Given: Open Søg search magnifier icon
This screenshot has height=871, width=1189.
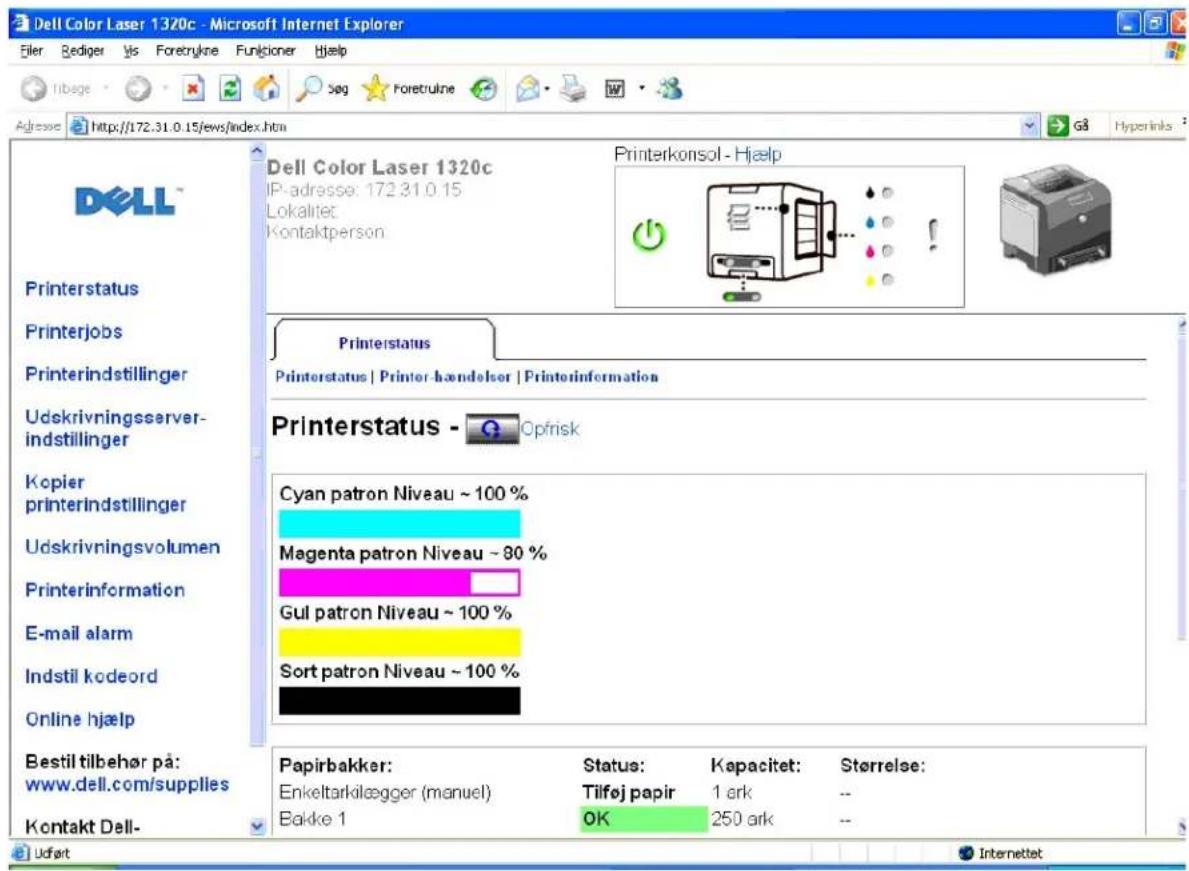Looking at the screenshot, I should pyautogui.click(x=308, y=89).
